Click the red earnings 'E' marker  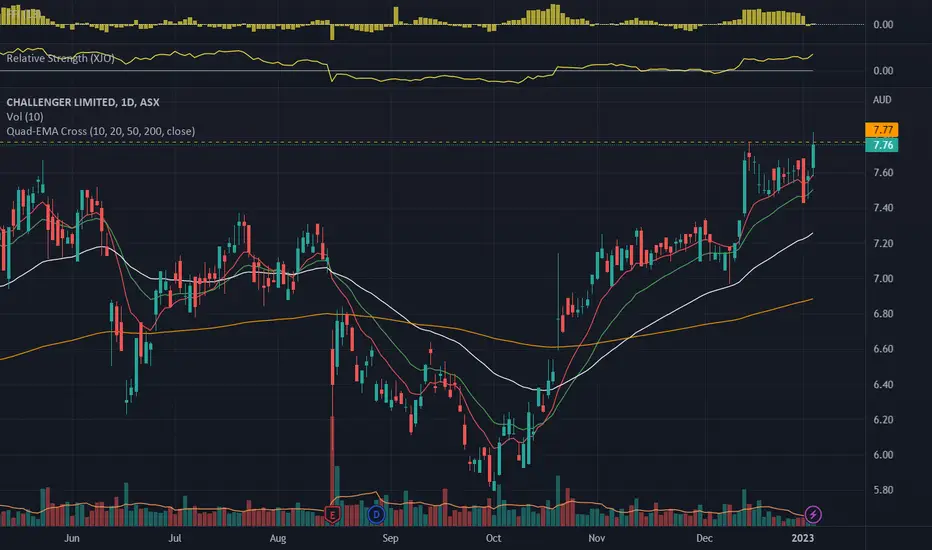coord(332,514)
